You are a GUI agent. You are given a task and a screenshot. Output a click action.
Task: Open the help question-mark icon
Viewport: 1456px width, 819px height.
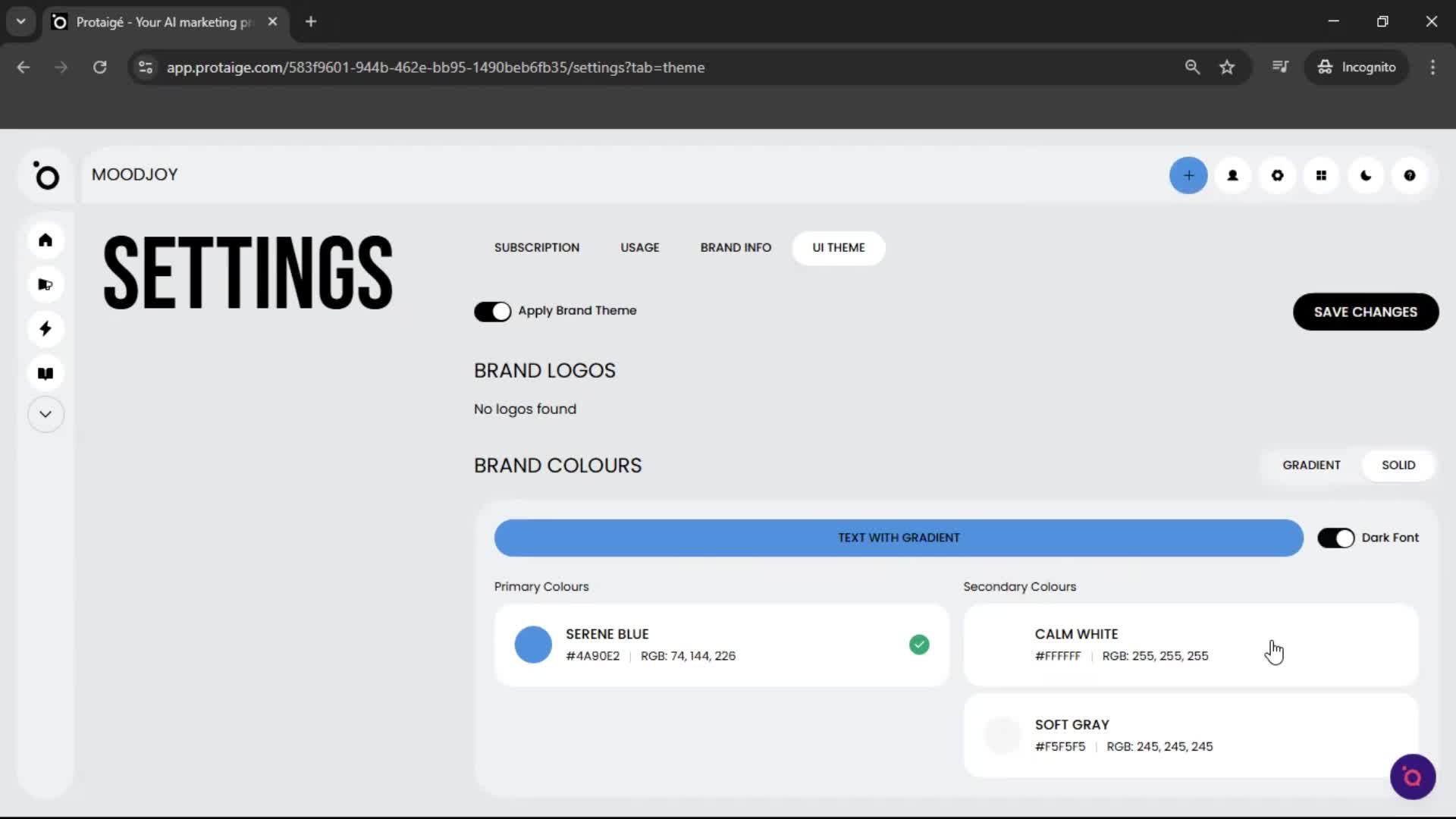(1410, 175)
